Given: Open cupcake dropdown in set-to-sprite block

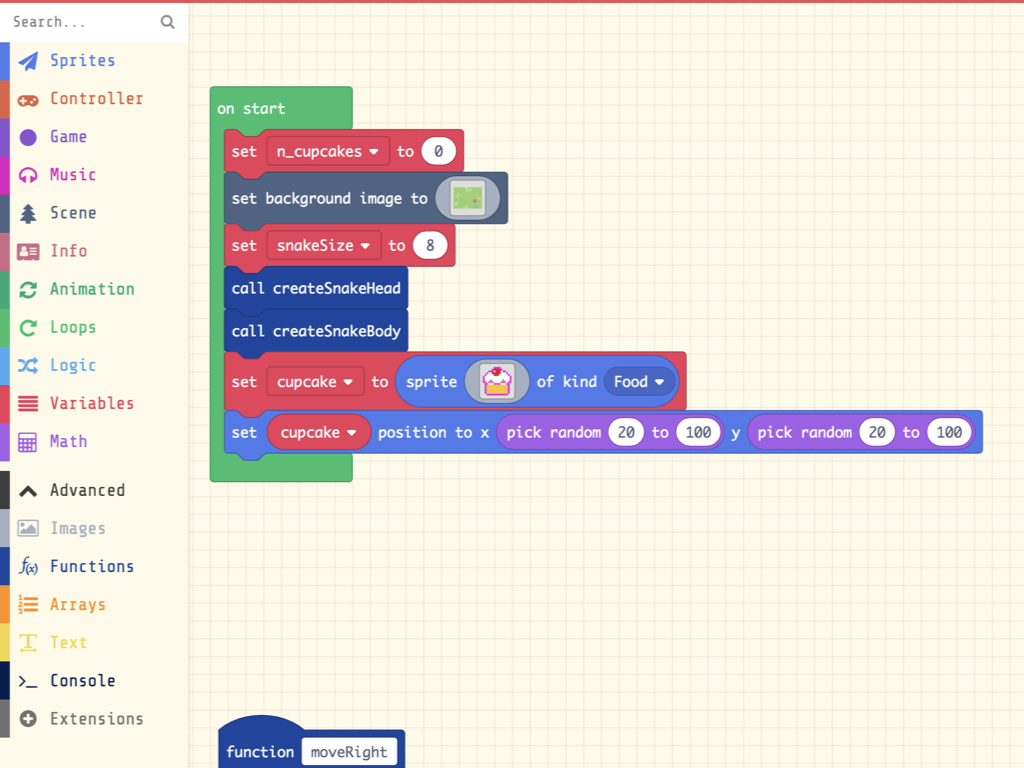Looking at the screenshot, I should pyautogui.click(x=315, y=382).
